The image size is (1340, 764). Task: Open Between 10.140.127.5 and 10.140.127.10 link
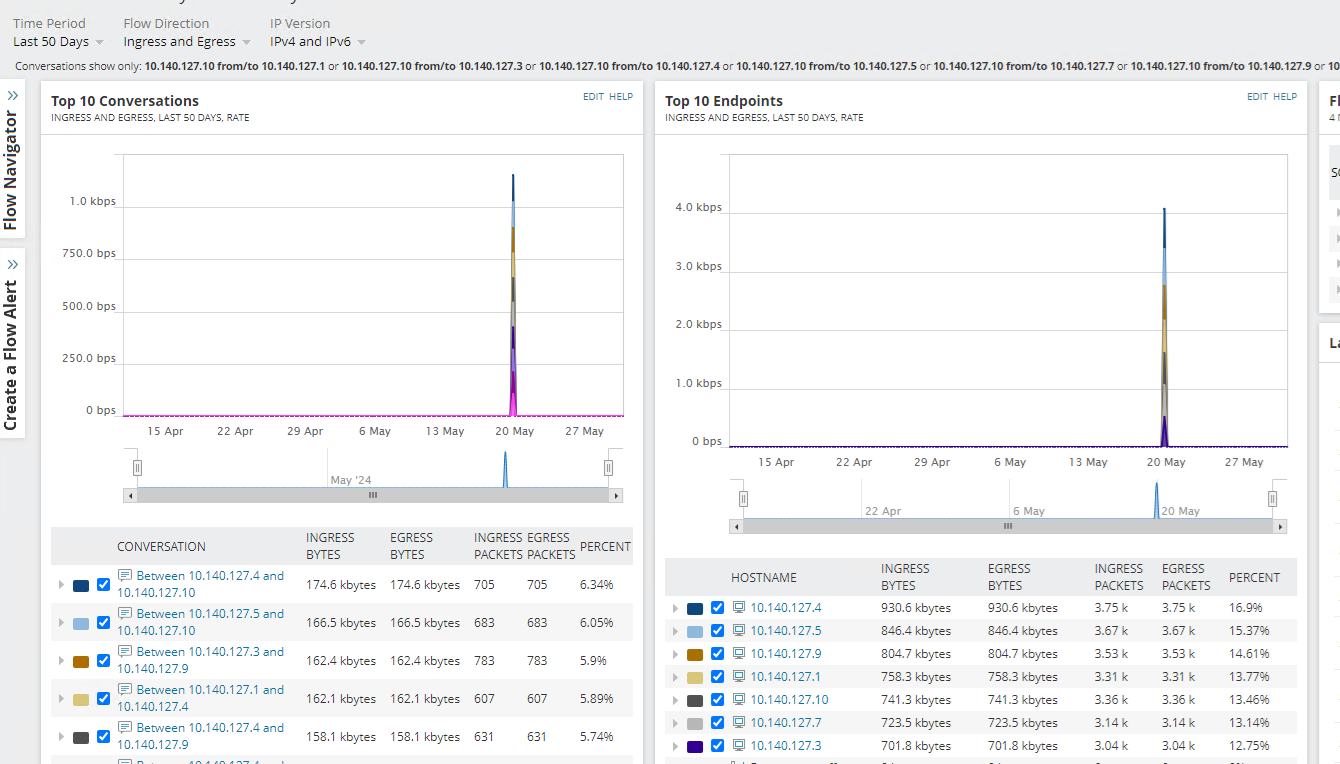(201, 622)
